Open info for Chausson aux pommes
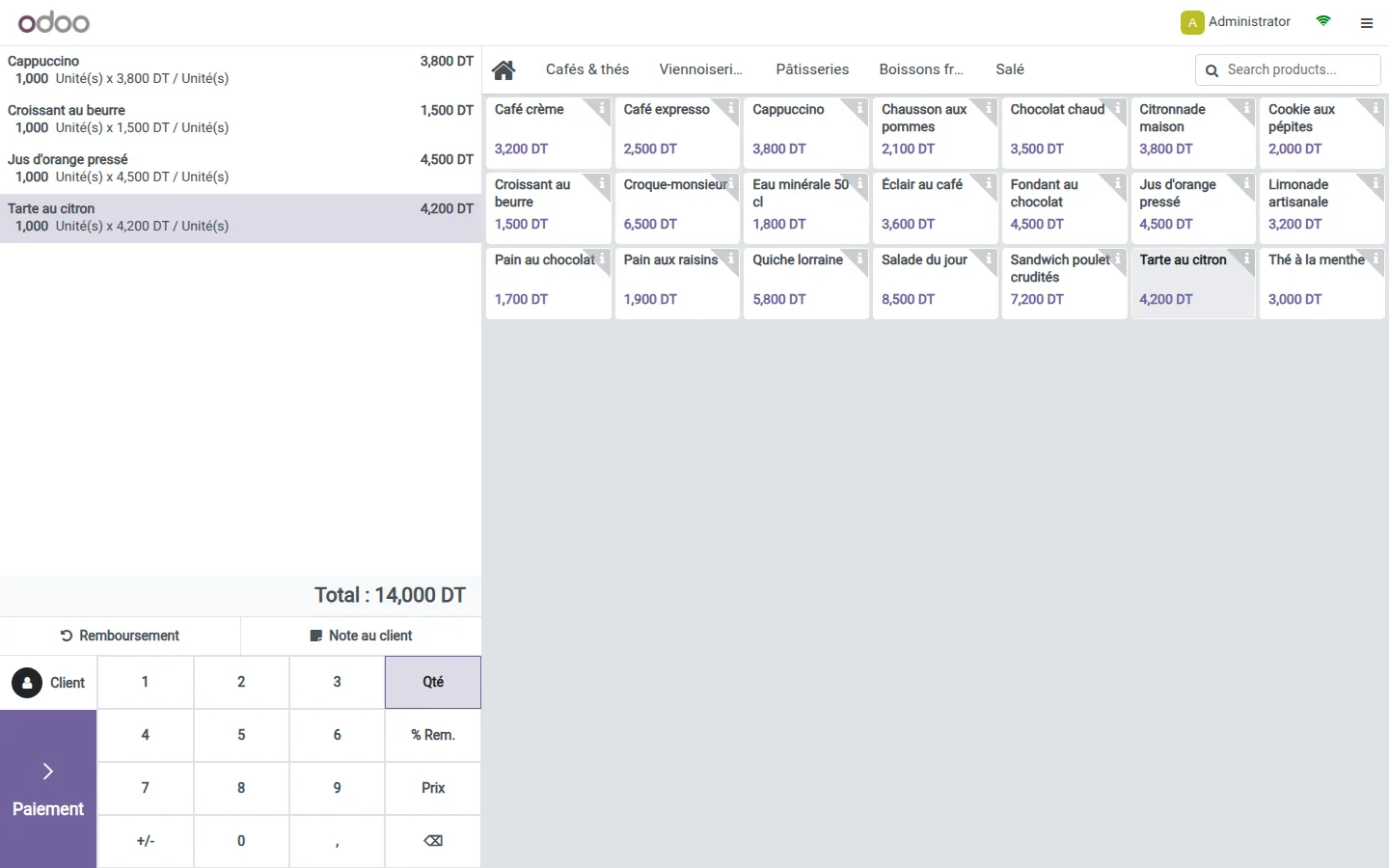 (989, 108)
